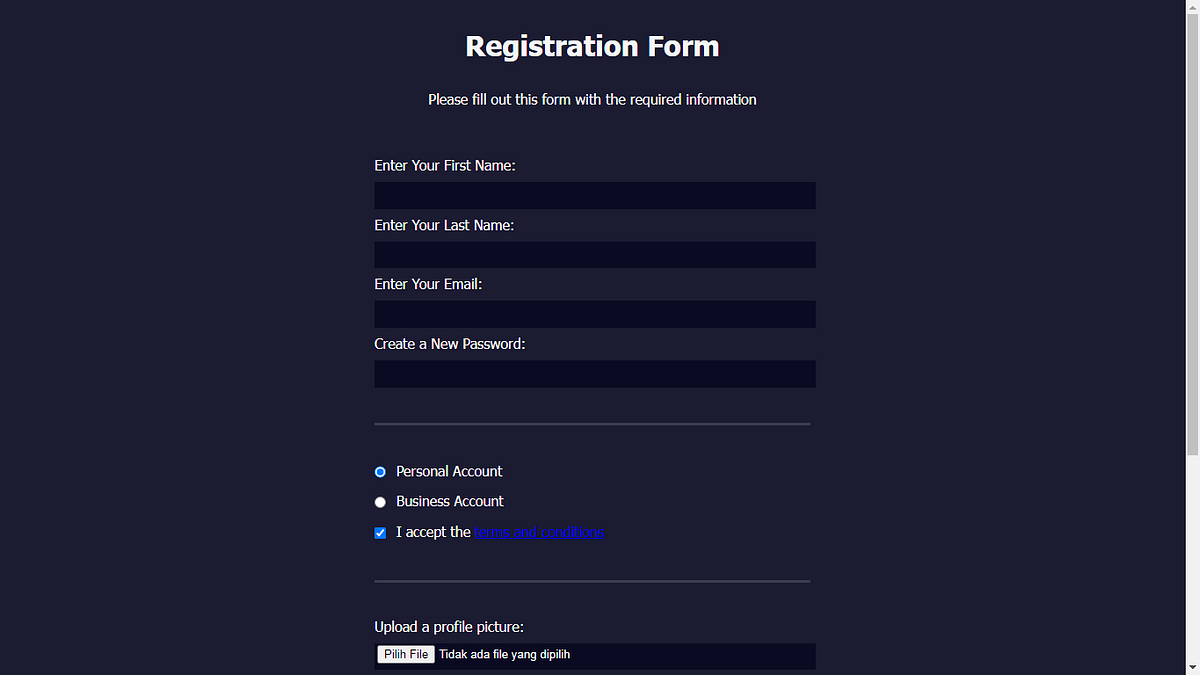Click the scrollbar down arrow
Screen dimensions: 1200x675
coord(1193,667)
